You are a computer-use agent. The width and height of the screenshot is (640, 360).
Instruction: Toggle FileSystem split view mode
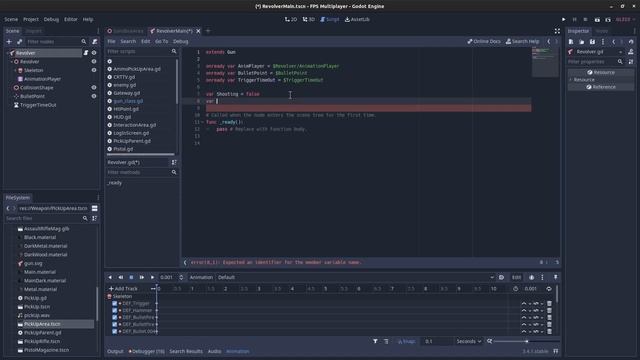tap(95, 208)
